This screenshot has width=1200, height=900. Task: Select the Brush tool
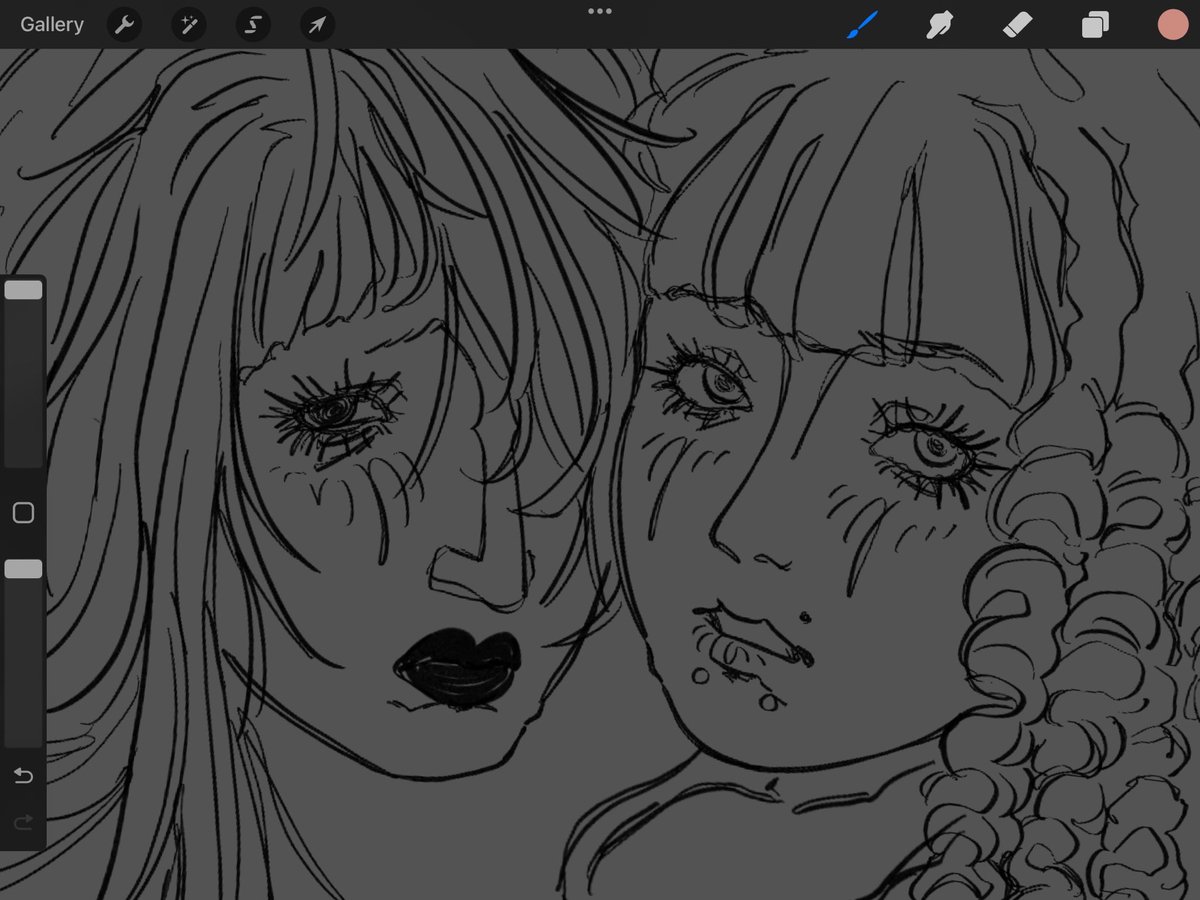click(x=861, y=25)
